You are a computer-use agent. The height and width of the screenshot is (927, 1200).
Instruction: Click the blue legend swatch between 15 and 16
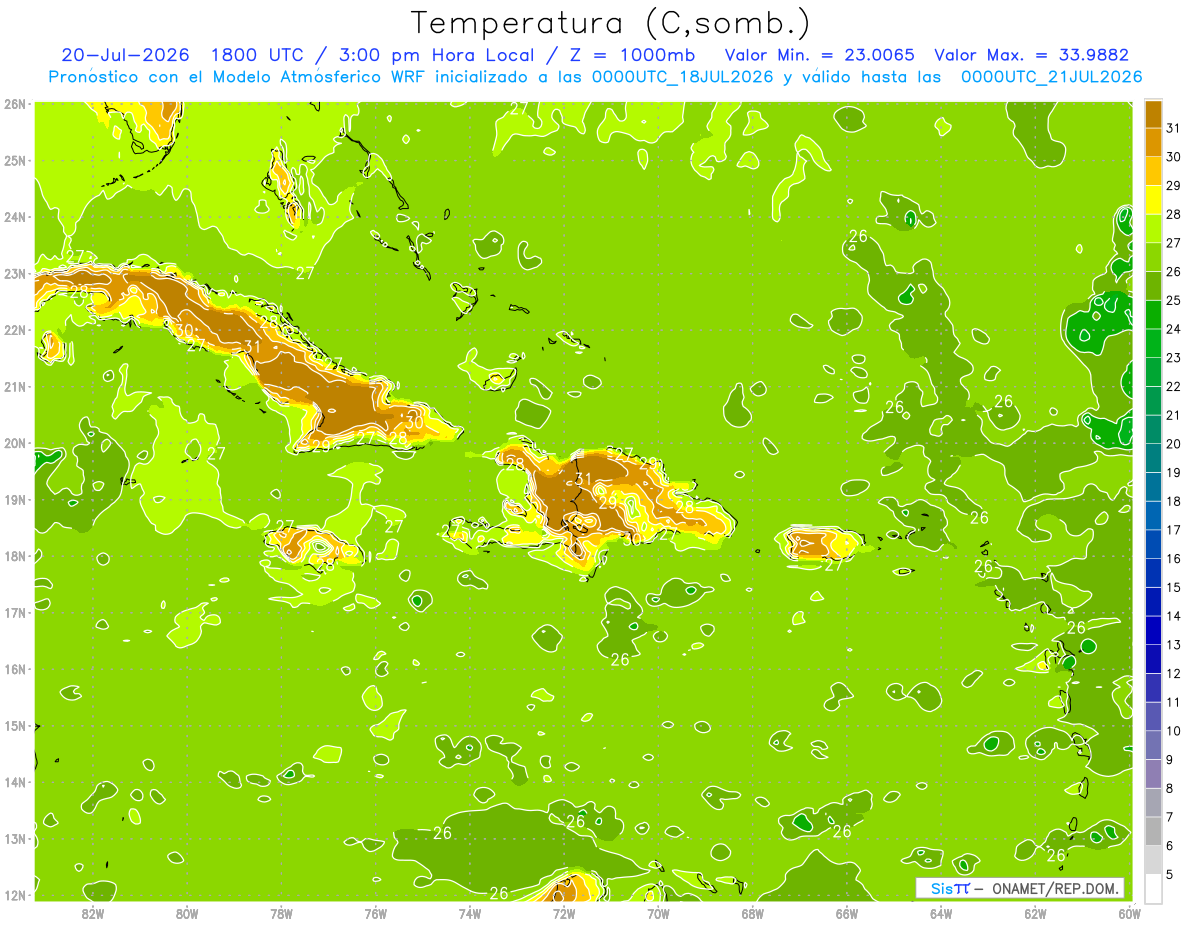[x=1153, y=572]
